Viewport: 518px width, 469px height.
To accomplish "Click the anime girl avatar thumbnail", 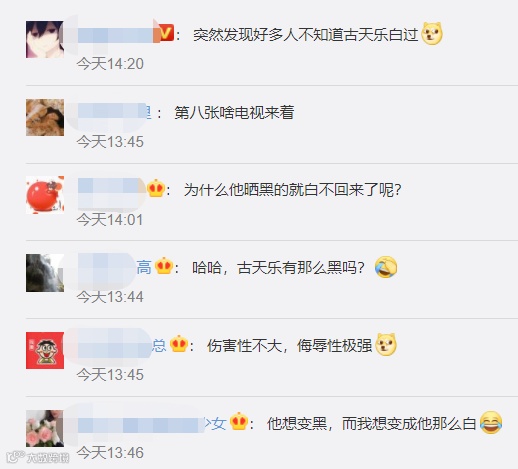I will click(45, 39).
